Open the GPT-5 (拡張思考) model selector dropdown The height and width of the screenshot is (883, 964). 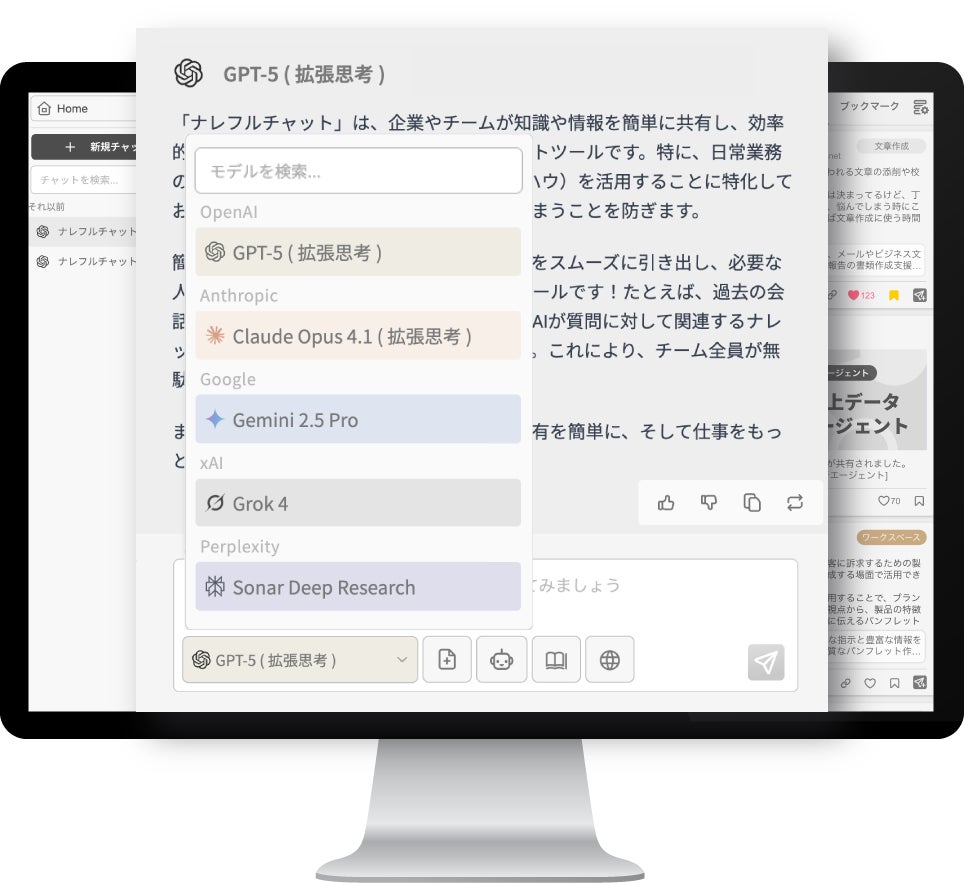(300, 660)
